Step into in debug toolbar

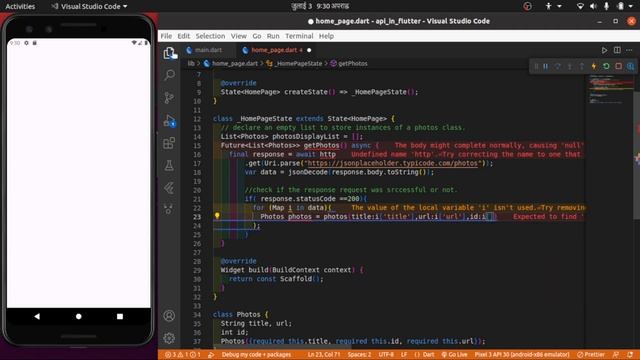[x=570, y=66]
